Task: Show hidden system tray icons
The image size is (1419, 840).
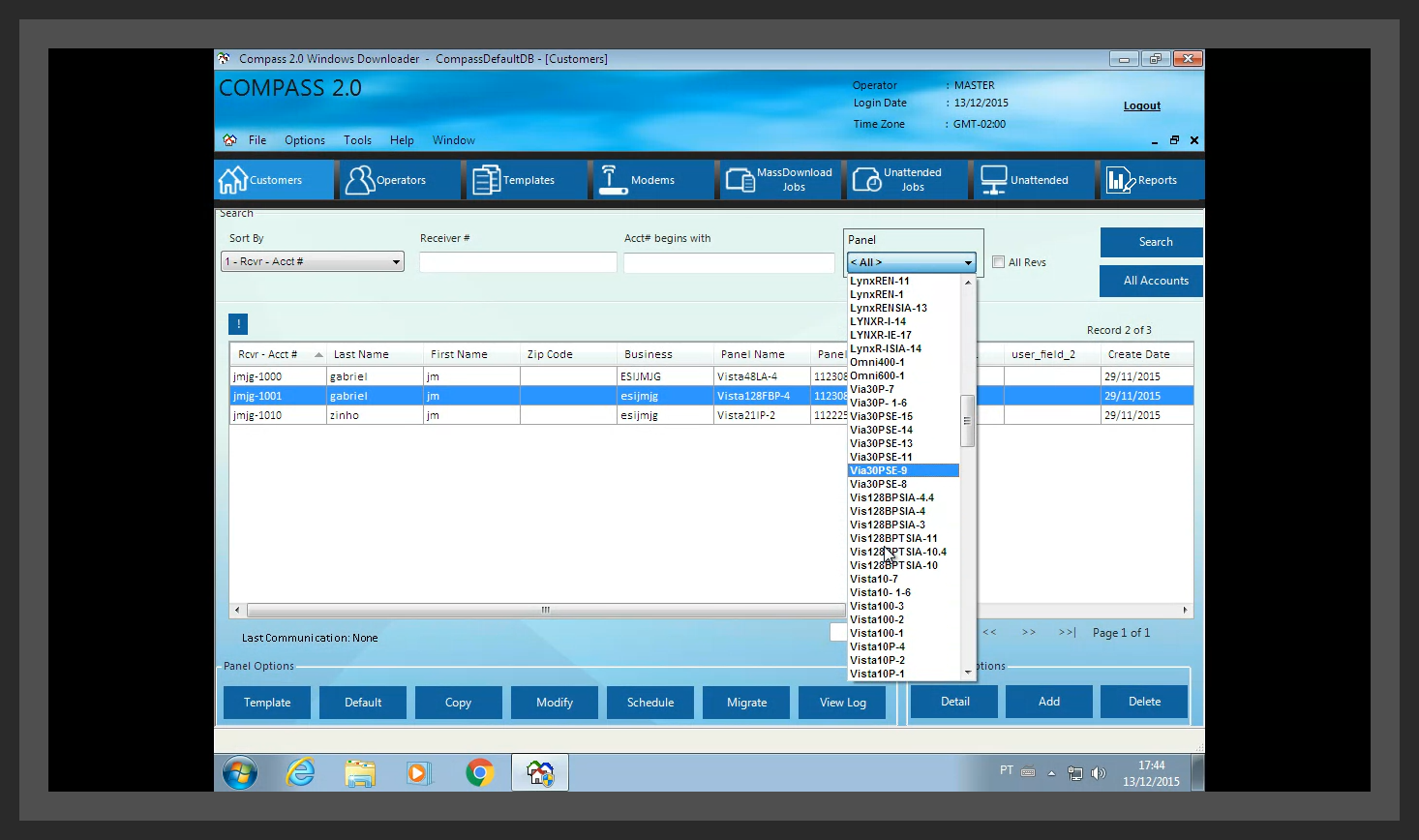Action: pyautogui.click(x=1051, y=773)
